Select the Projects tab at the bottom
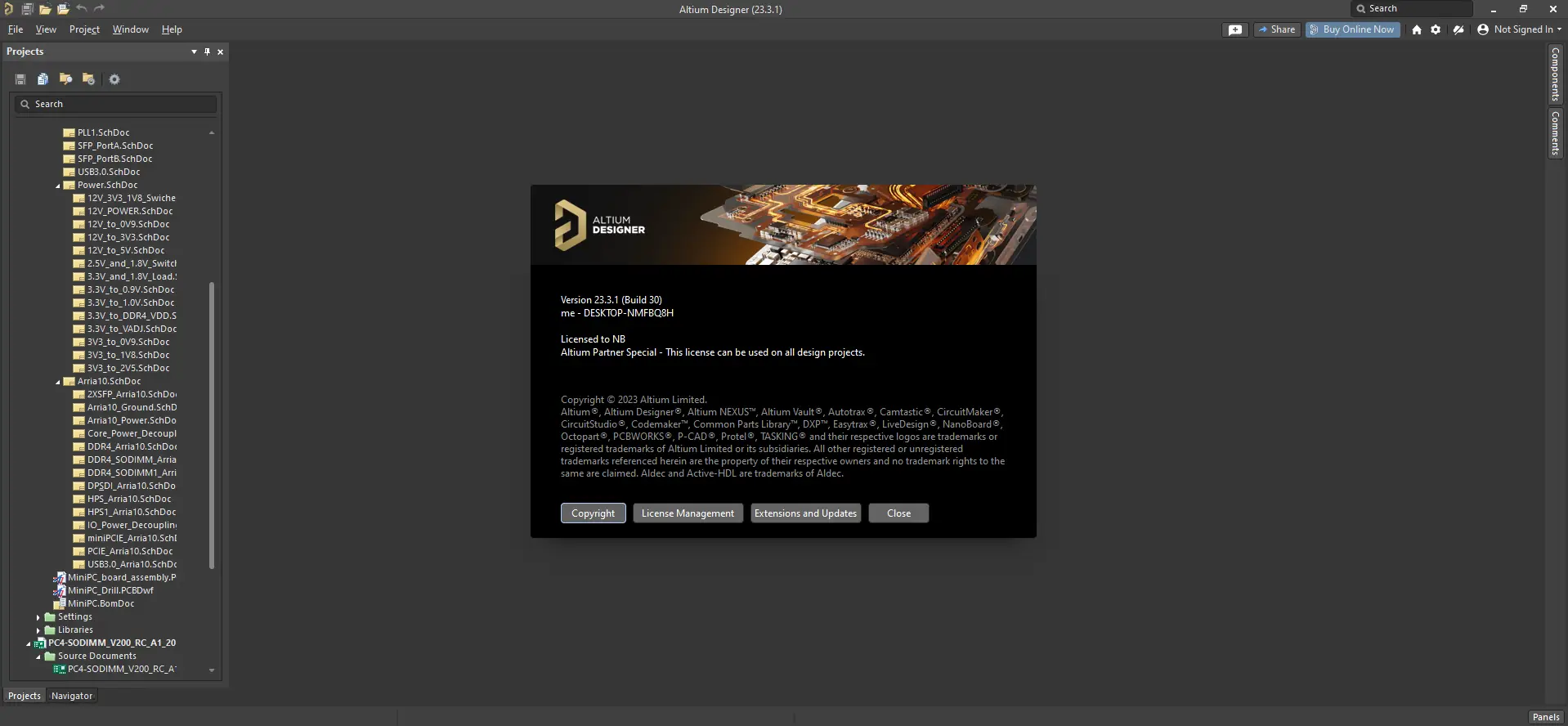1568x726 pixels. click(25, 696)
